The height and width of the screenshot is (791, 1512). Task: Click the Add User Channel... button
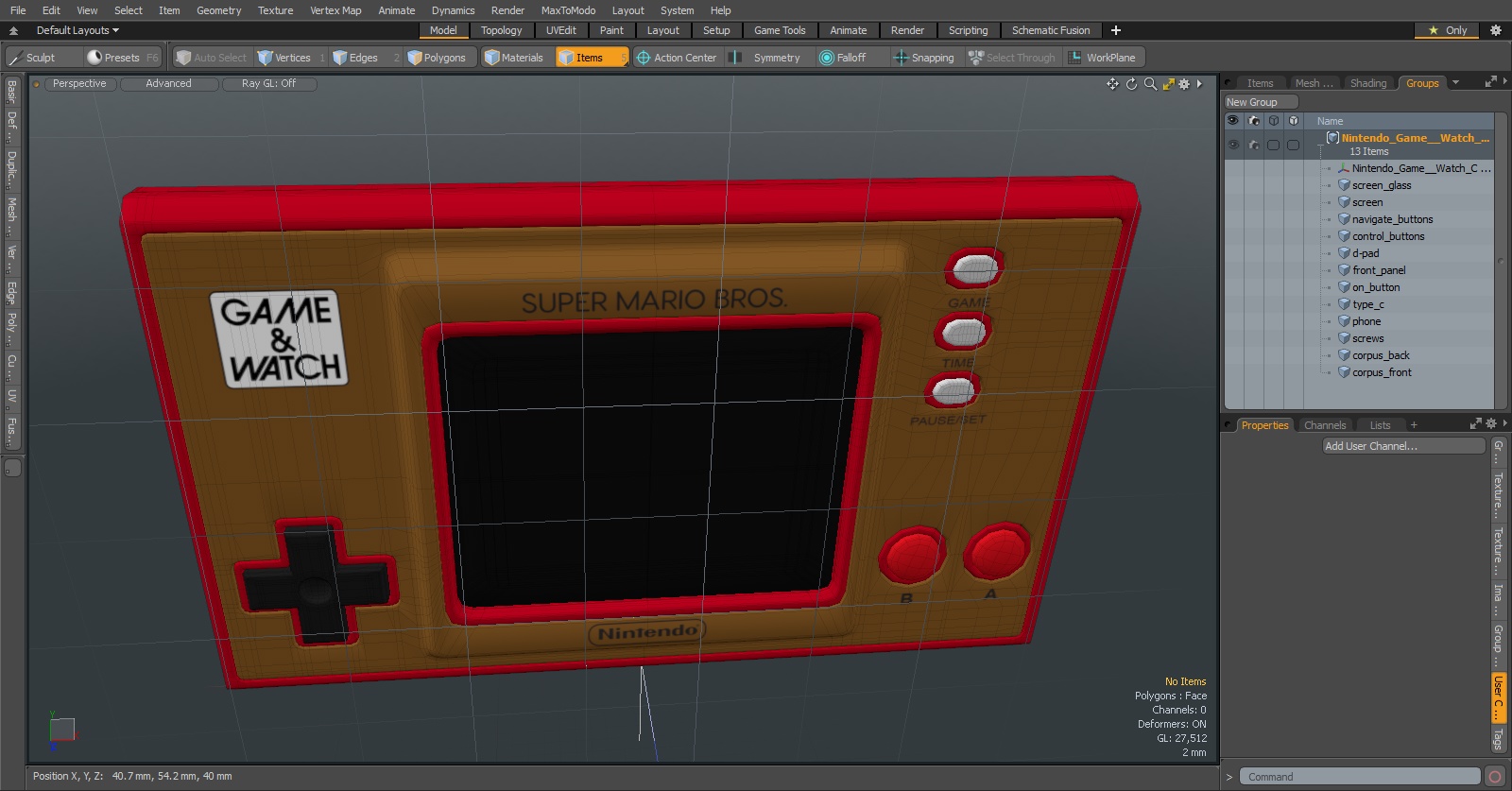1404,446
